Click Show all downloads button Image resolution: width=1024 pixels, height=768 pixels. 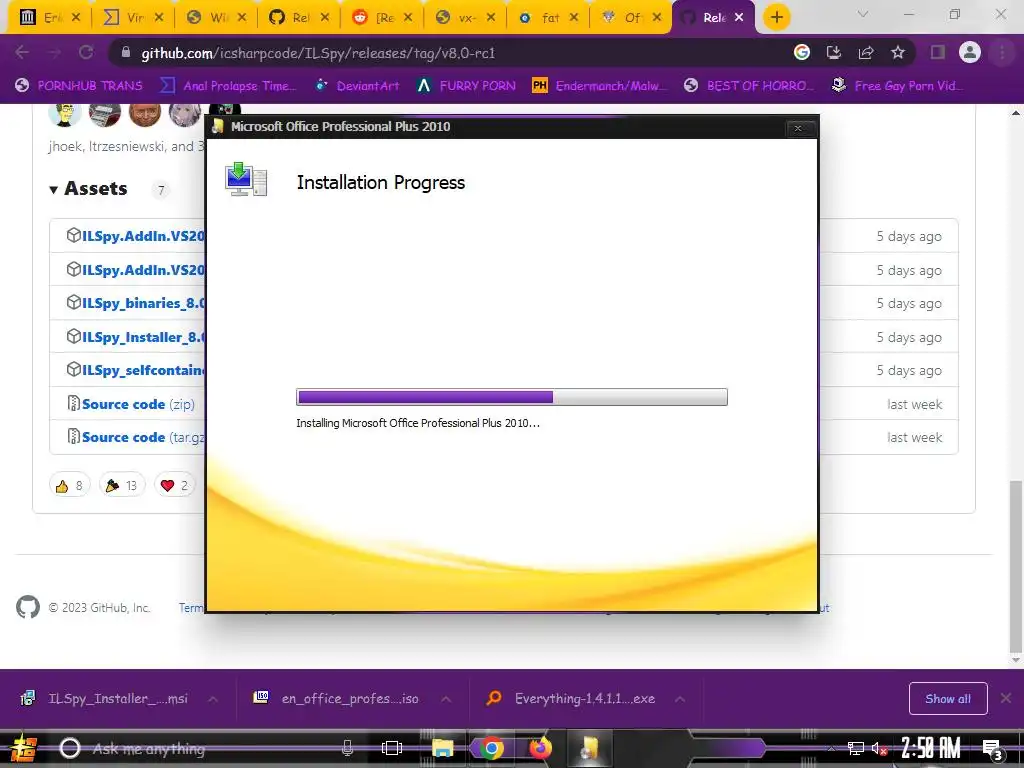948,699
